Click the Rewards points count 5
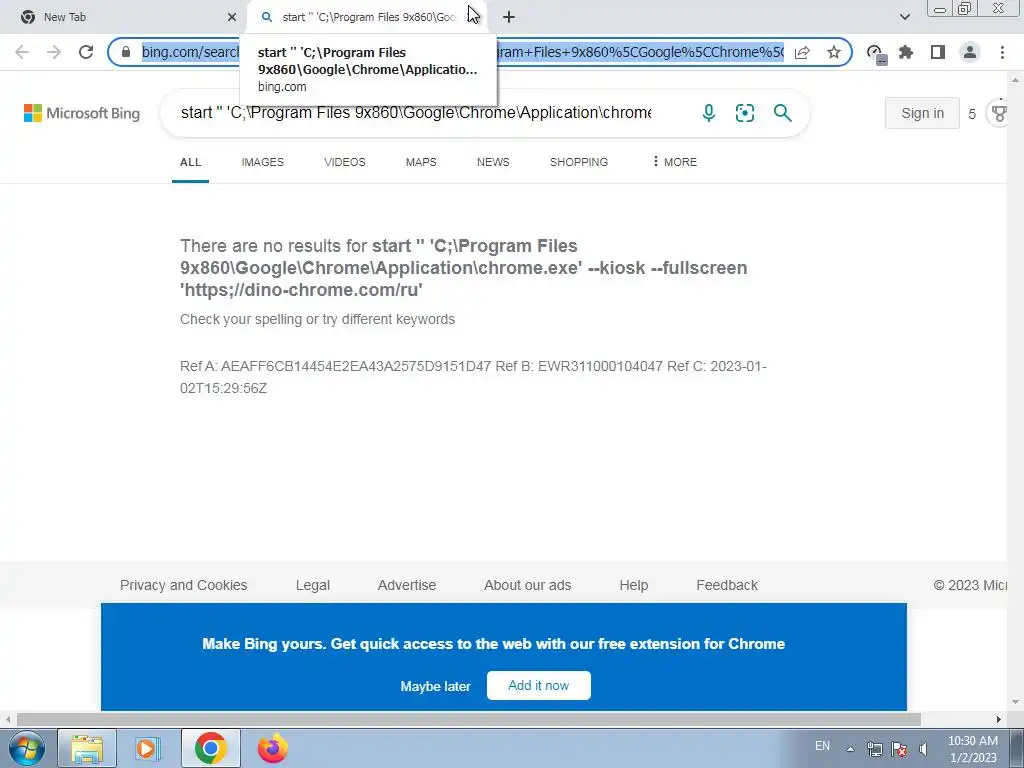 tap(972, 114)
